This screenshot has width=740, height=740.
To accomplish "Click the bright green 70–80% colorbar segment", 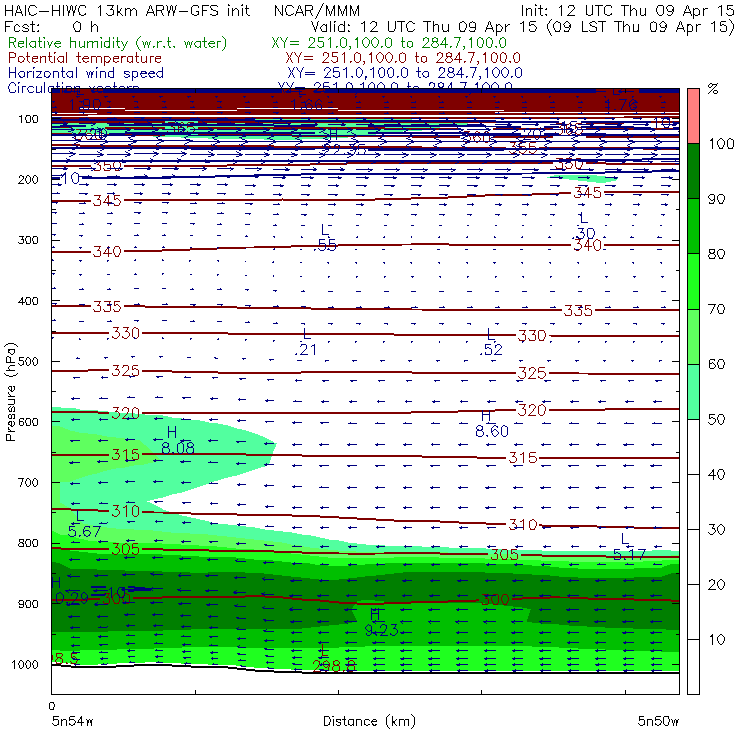I will (x=693, y=281).
